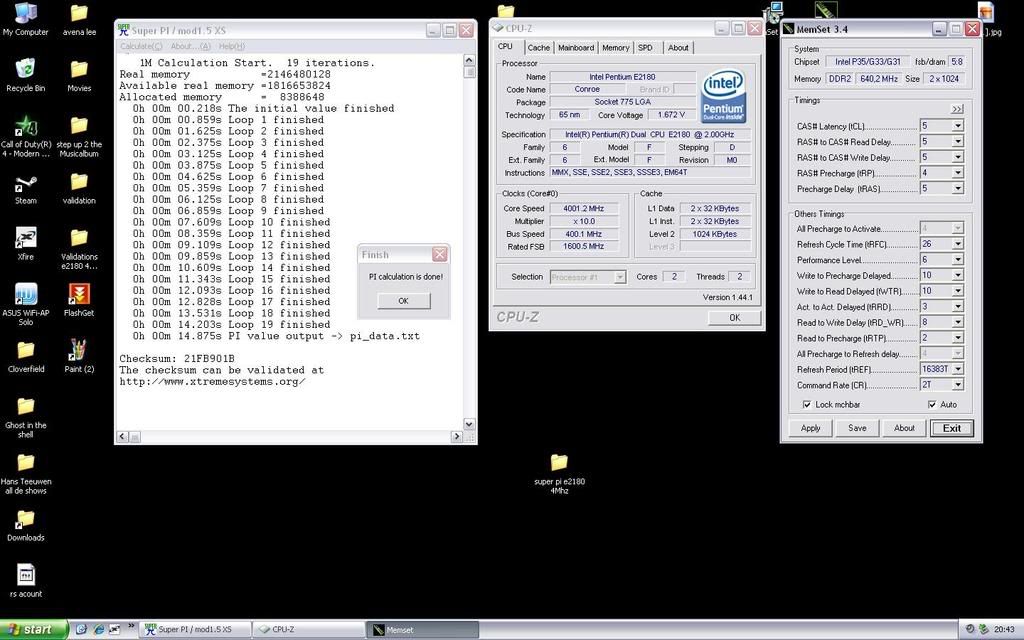This screenshot has width=1024, height=640.
Task: Open RAS# to CAS# Read Delay dropdown
Action: [957, 141]
